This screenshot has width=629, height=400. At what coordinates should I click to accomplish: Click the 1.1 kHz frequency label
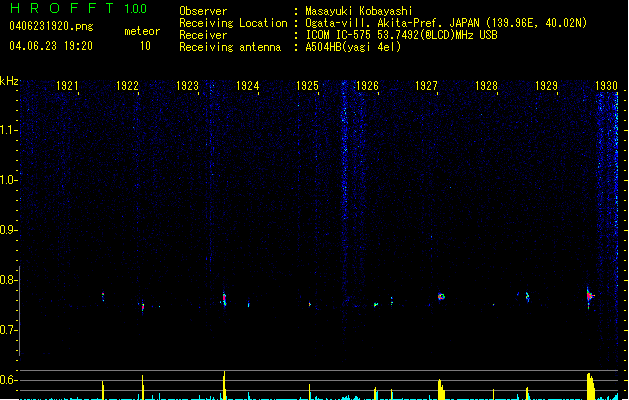click(8, 130)
